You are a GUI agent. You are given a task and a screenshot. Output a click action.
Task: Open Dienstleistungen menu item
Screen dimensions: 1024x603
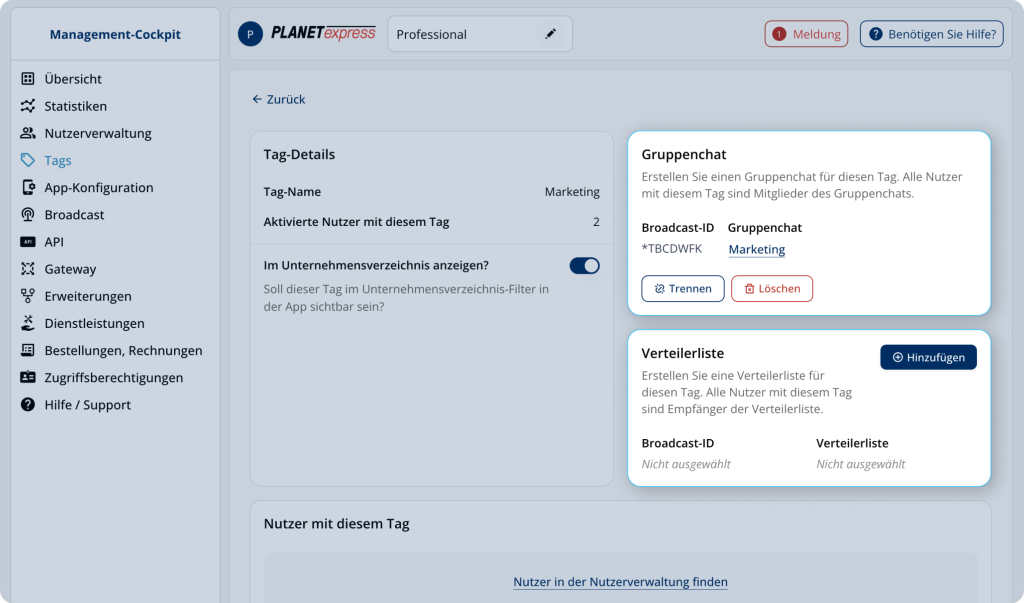95,323
